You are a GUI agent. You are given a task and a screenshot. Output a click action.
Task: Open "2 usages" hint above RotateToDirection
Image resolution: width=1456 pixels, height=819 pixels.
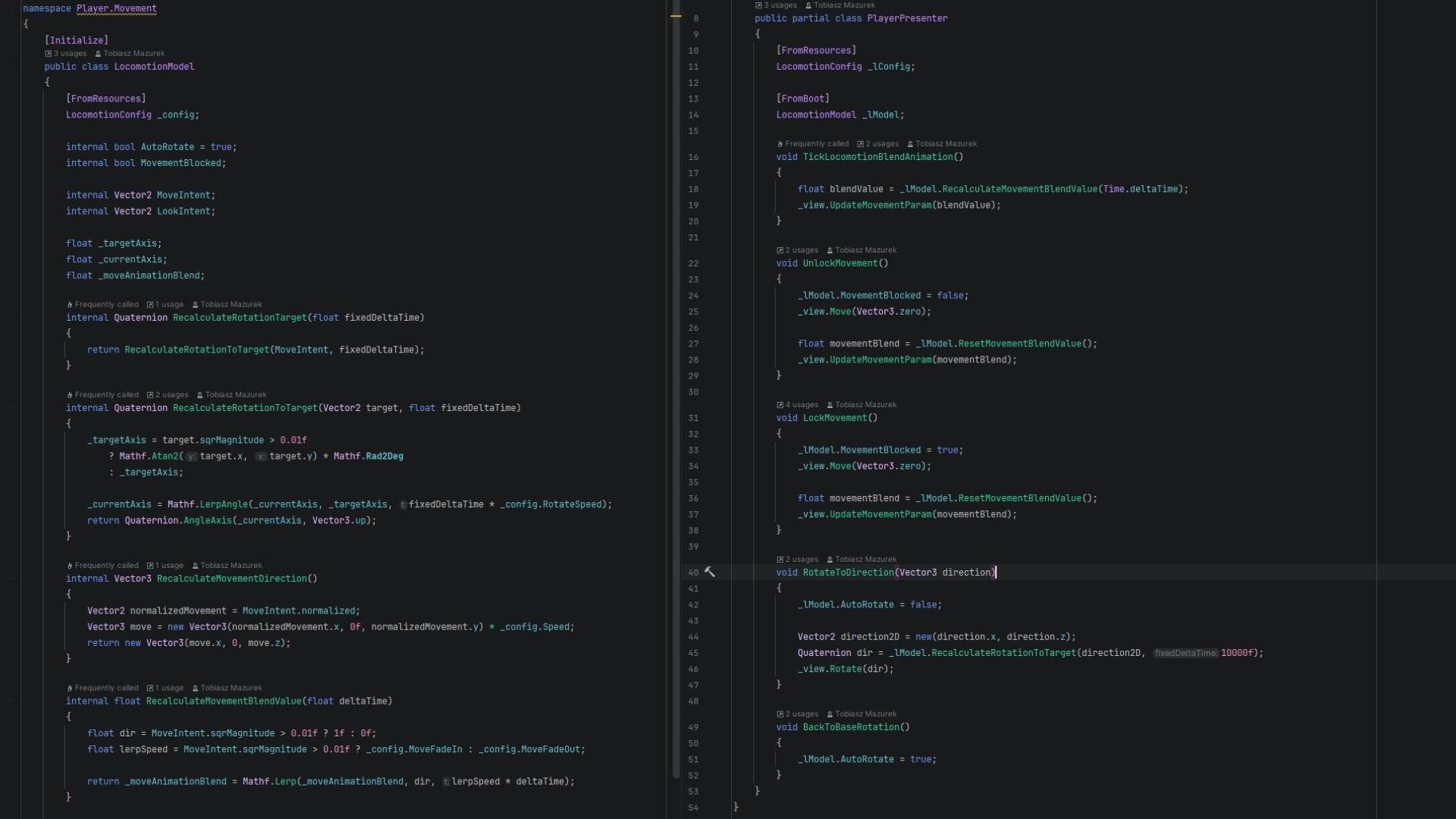click(798, 560)
